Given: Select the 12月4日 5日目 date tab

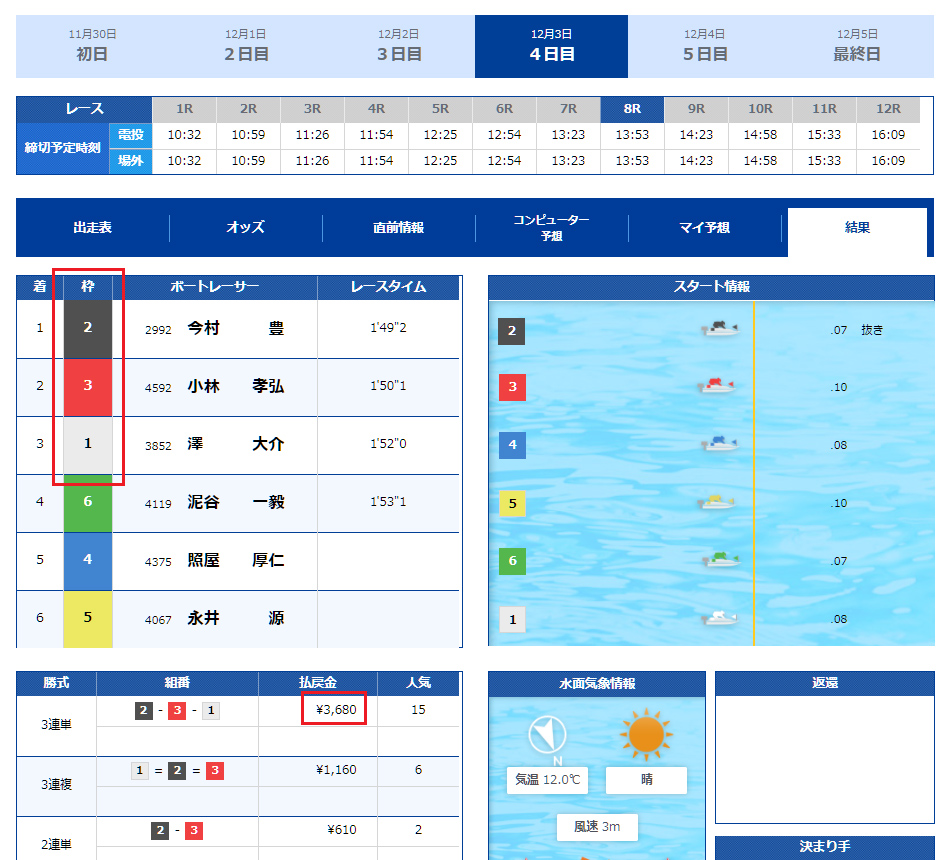Looking at the screenshot, I should (x=704, y=46).
